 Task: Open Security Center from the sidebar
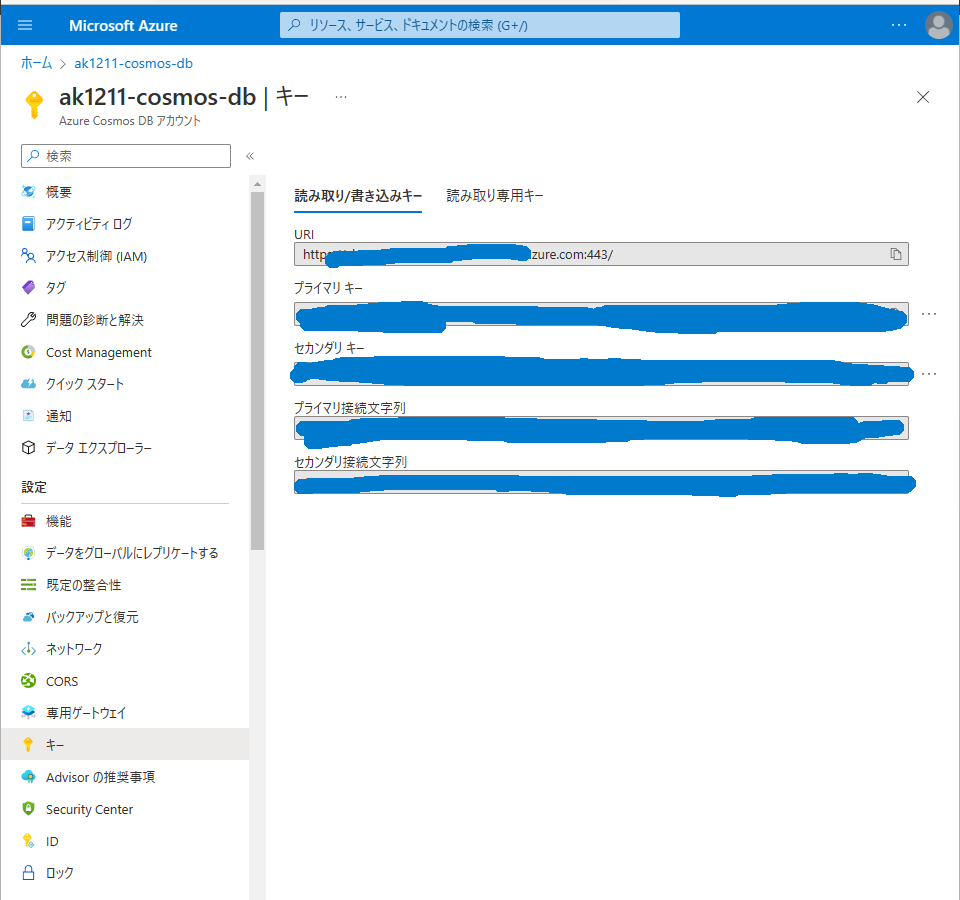click(x=89, y=809)
